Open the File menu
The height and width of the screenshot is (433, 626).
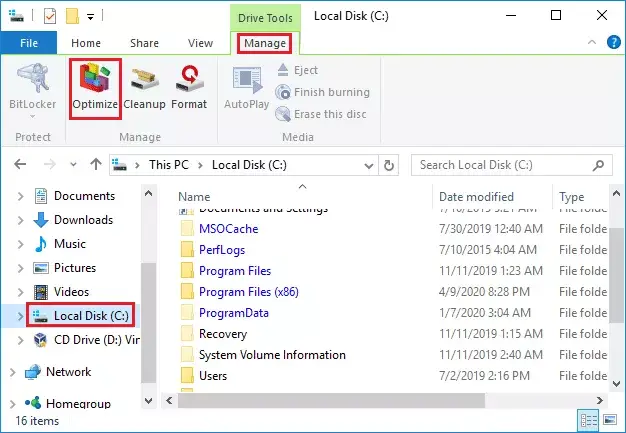click(x=29, y=43)
